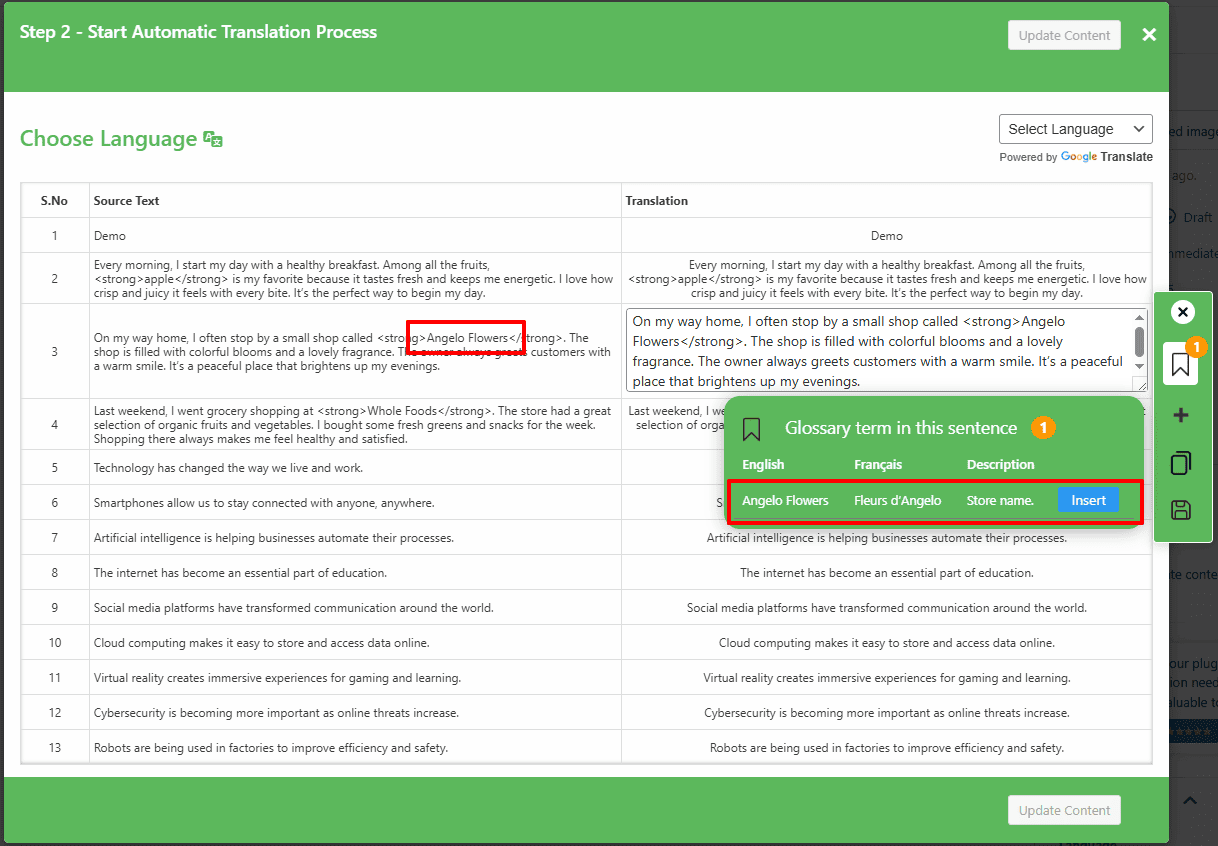1218x846 pixels.
Task: Close the floating side toolbar
Action: [1182, 312]
